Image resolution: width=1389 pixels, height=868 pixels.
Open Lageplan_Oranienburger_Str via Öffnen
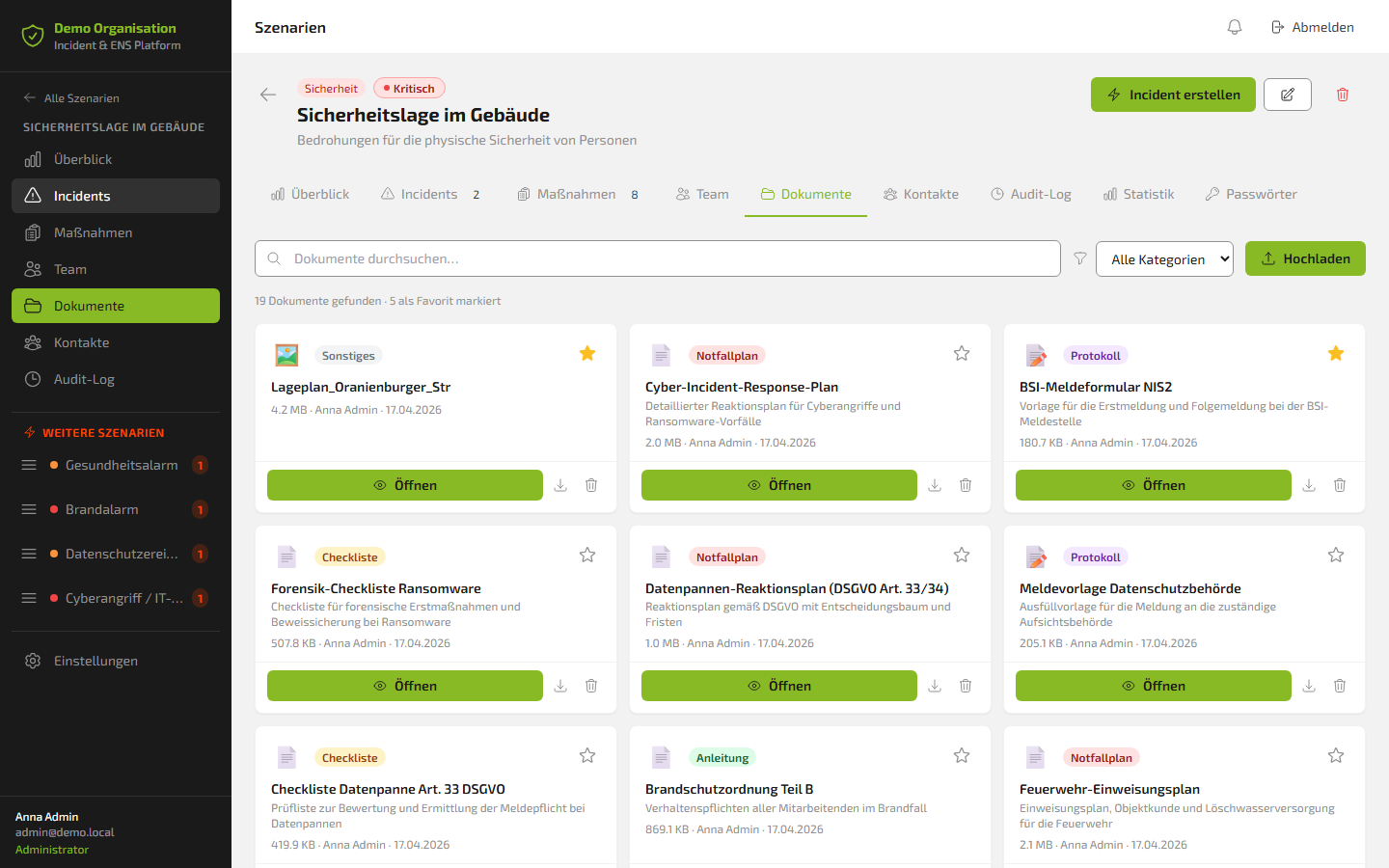(405, 485)
